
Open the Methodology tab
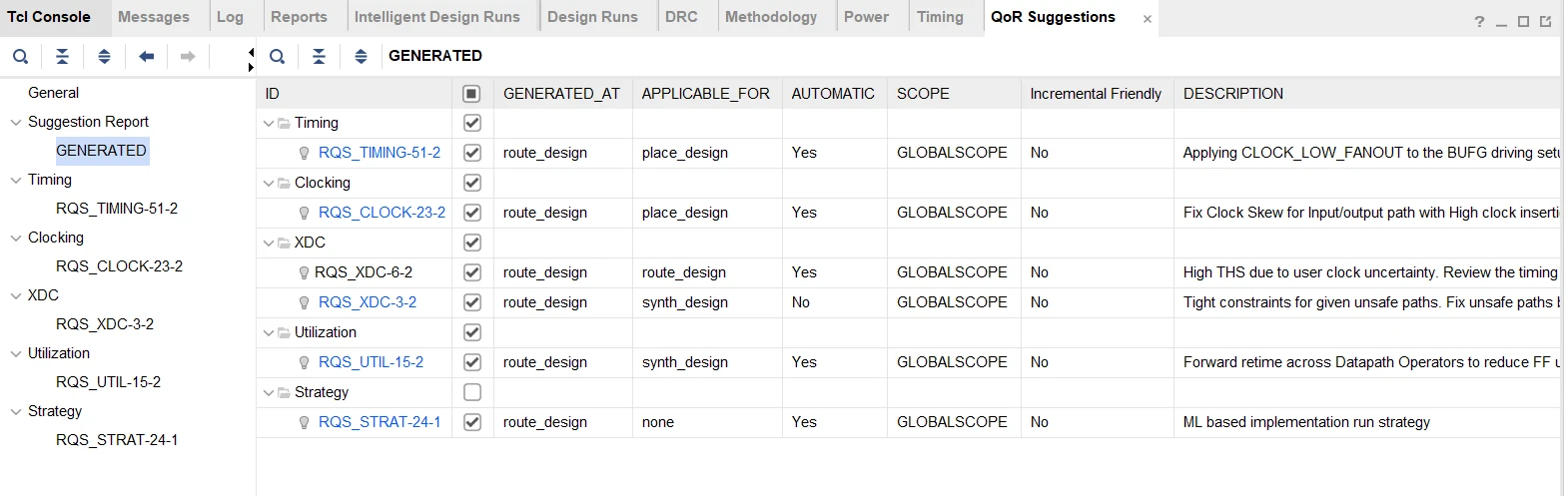[x=771, y=17]
